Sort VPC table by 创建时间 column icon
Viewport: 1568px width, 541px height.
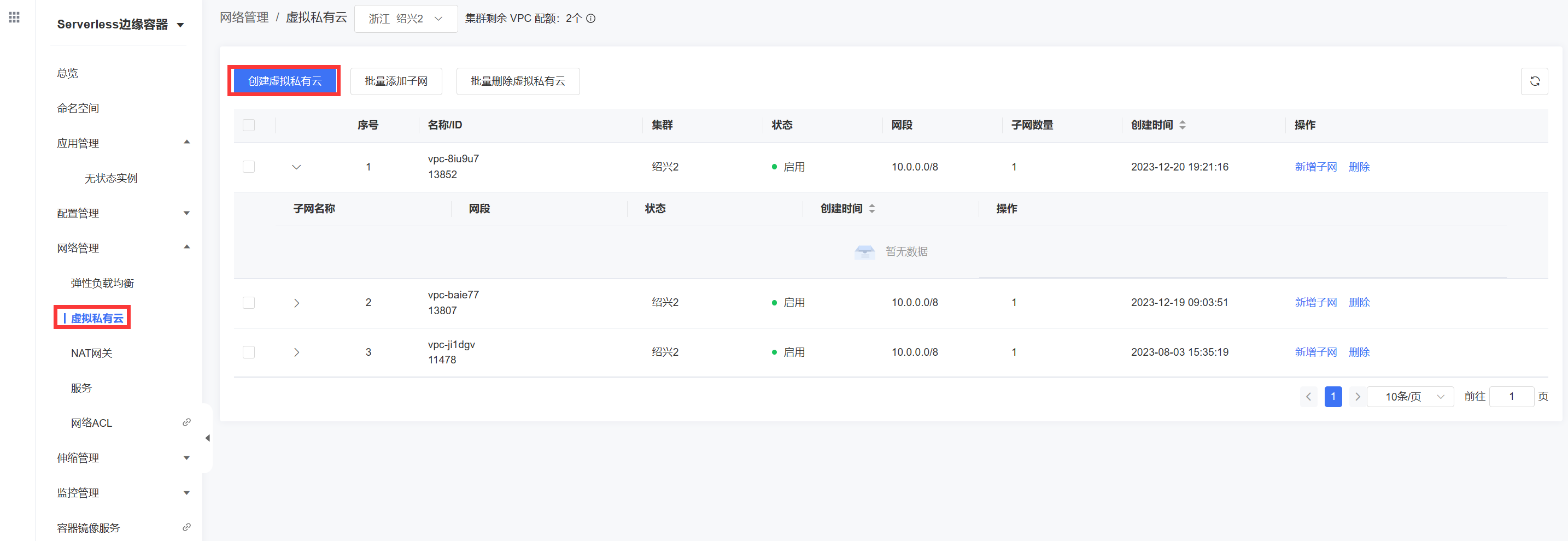(1182, 125)
